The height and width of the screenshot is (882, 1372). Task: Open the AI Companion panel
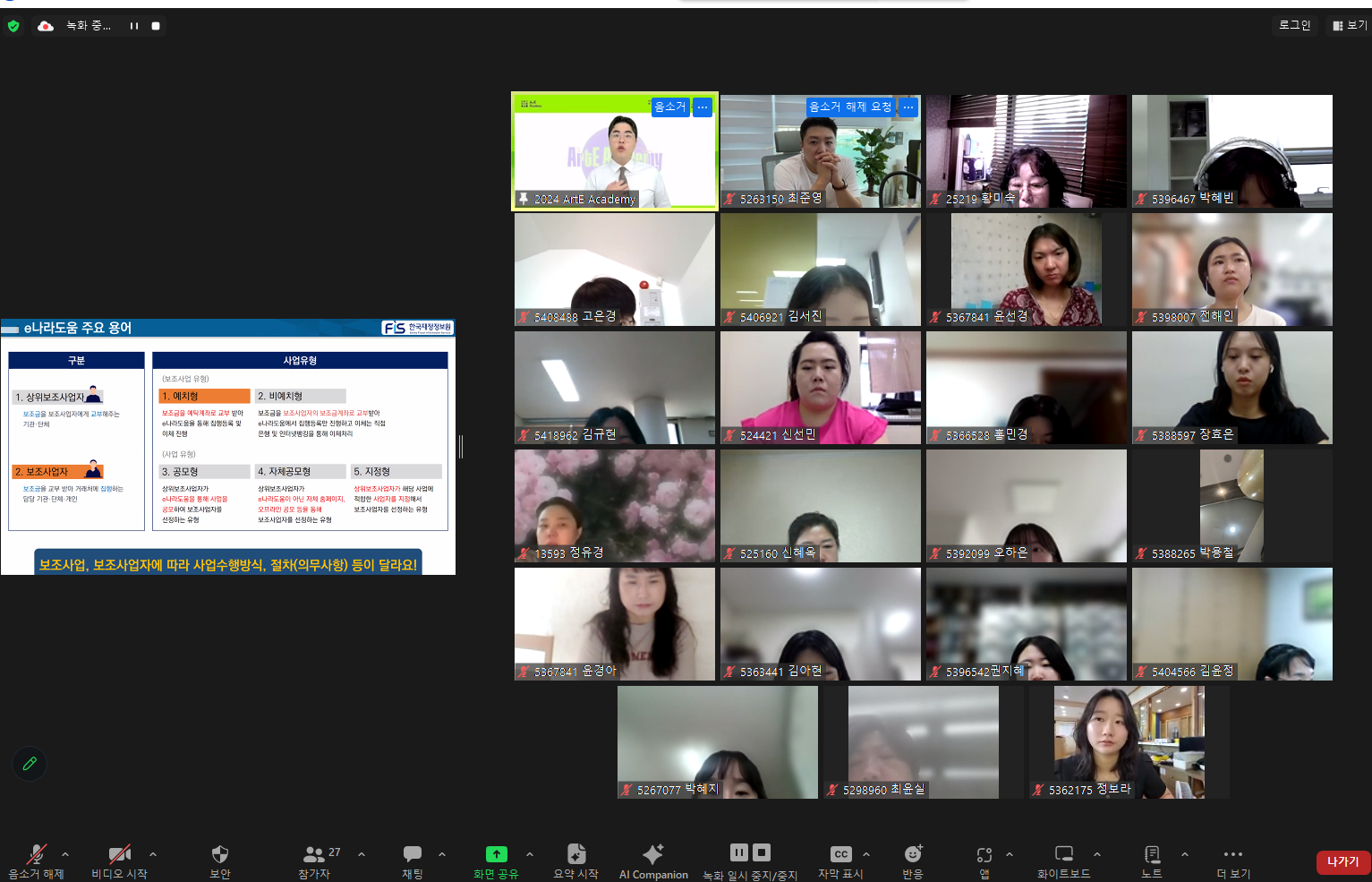[653, 861]
